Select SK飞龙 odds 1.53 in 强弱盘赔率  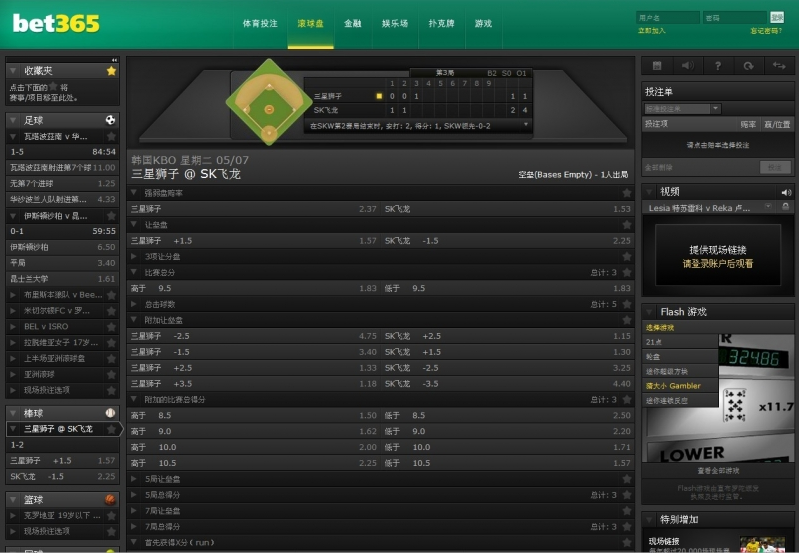(x=508, y=209)
